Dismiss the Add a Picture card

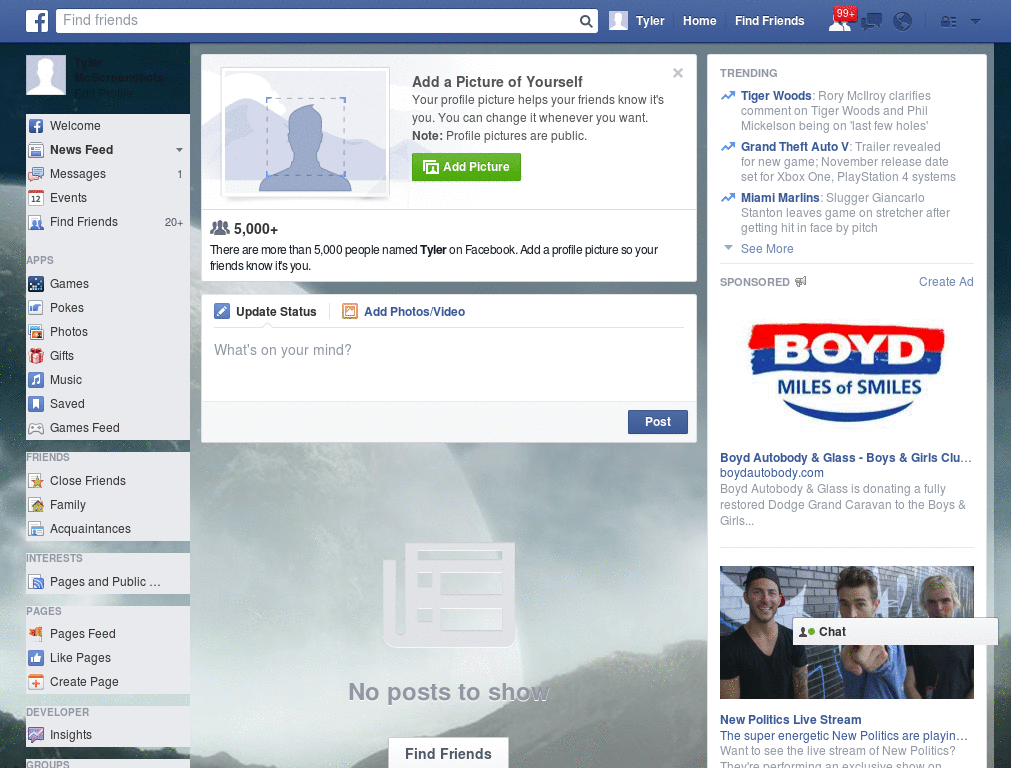[x=678, y=73]
